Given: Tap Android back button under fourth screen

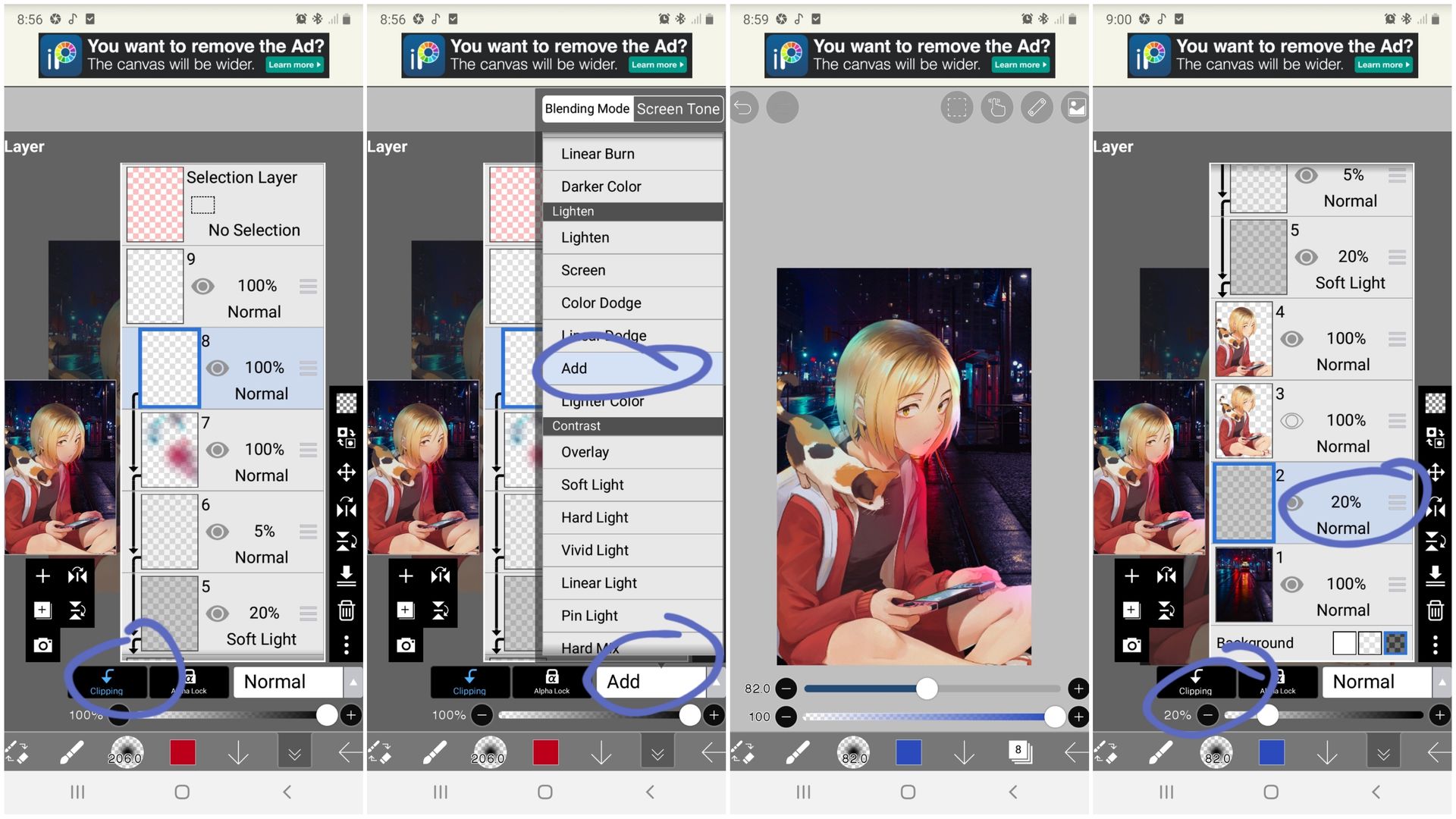Looking at the screenshot, I should pos(1376,792).
